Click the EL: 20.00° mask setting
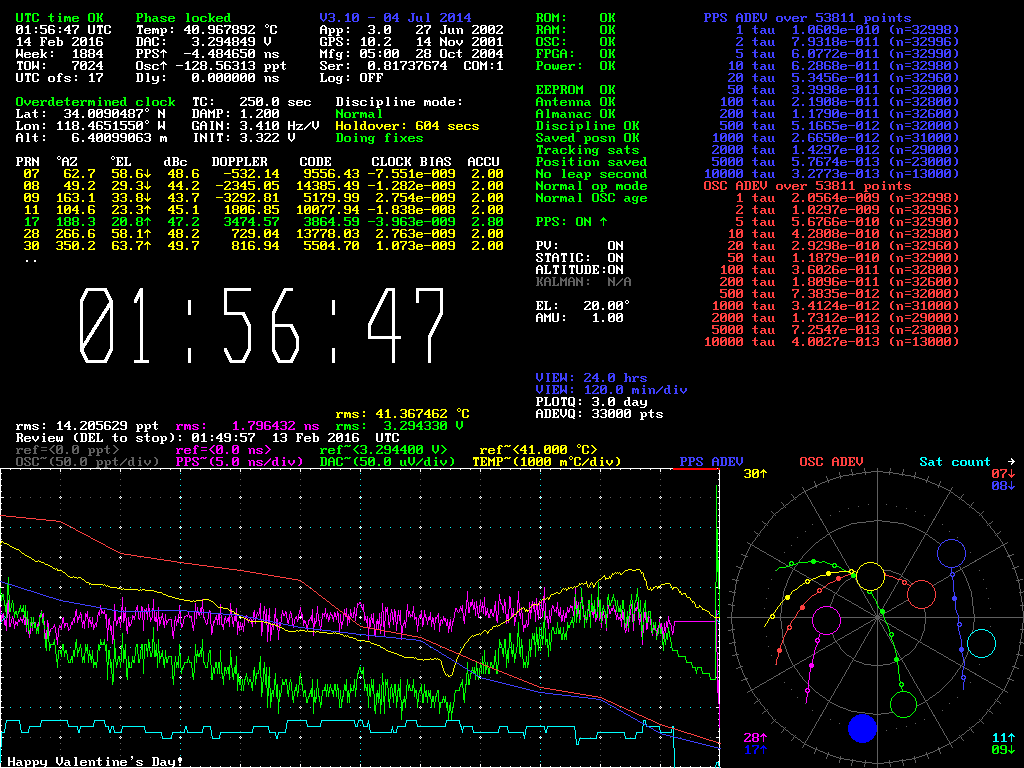Image resolution: width=1024 pixels, height=768 pixels. pyautogui.click(x=584, y=306)
